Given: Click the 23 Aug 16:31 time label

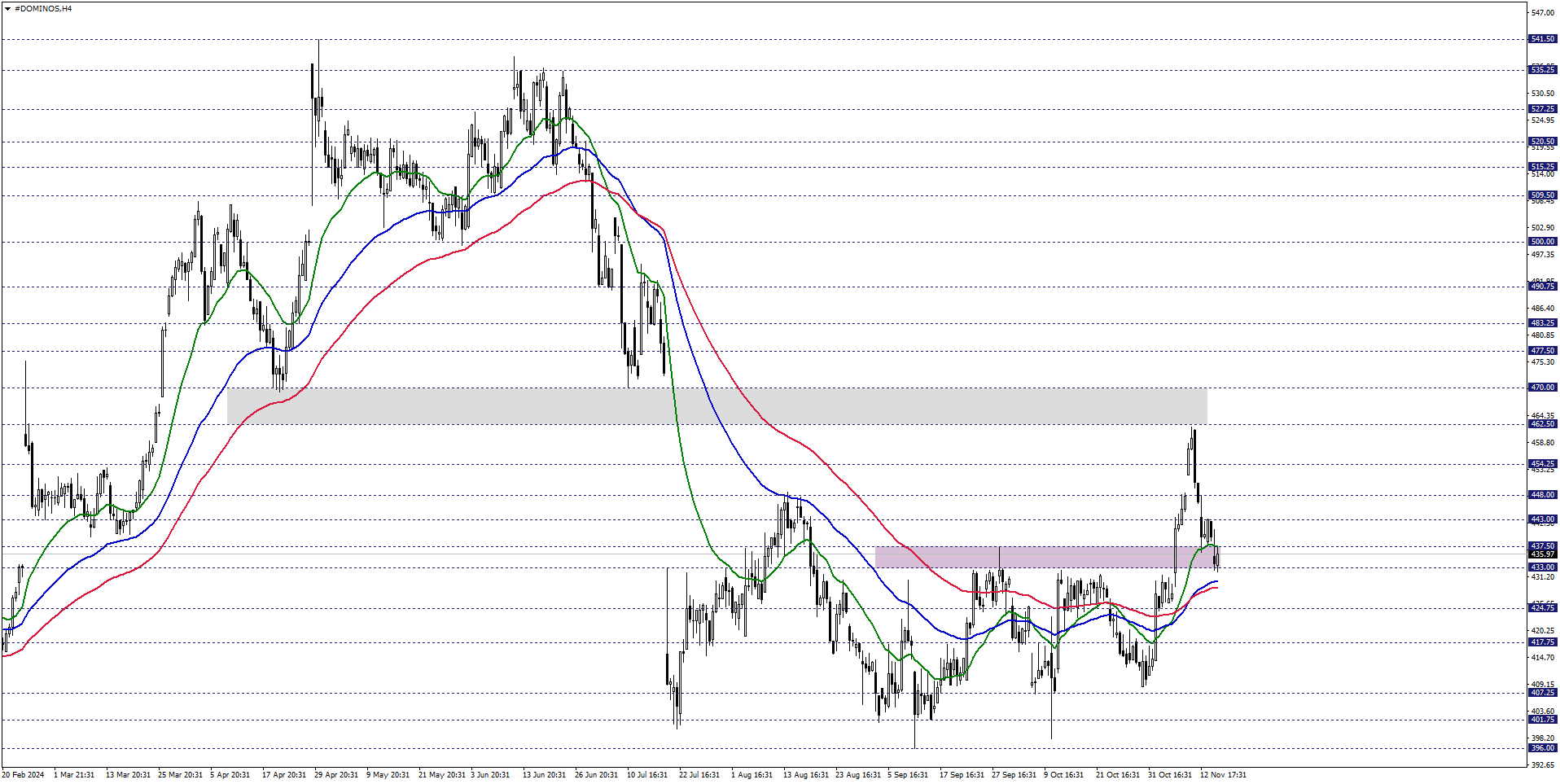Looking at the screenshot, I should click(858, 775).
